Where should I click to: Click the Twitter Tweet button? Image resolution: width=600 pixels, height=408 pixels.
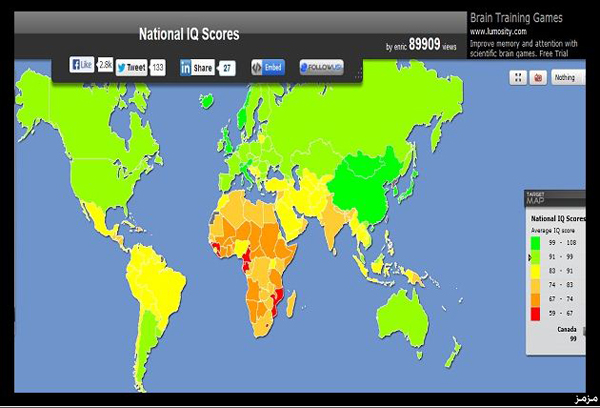pos(132,67)
